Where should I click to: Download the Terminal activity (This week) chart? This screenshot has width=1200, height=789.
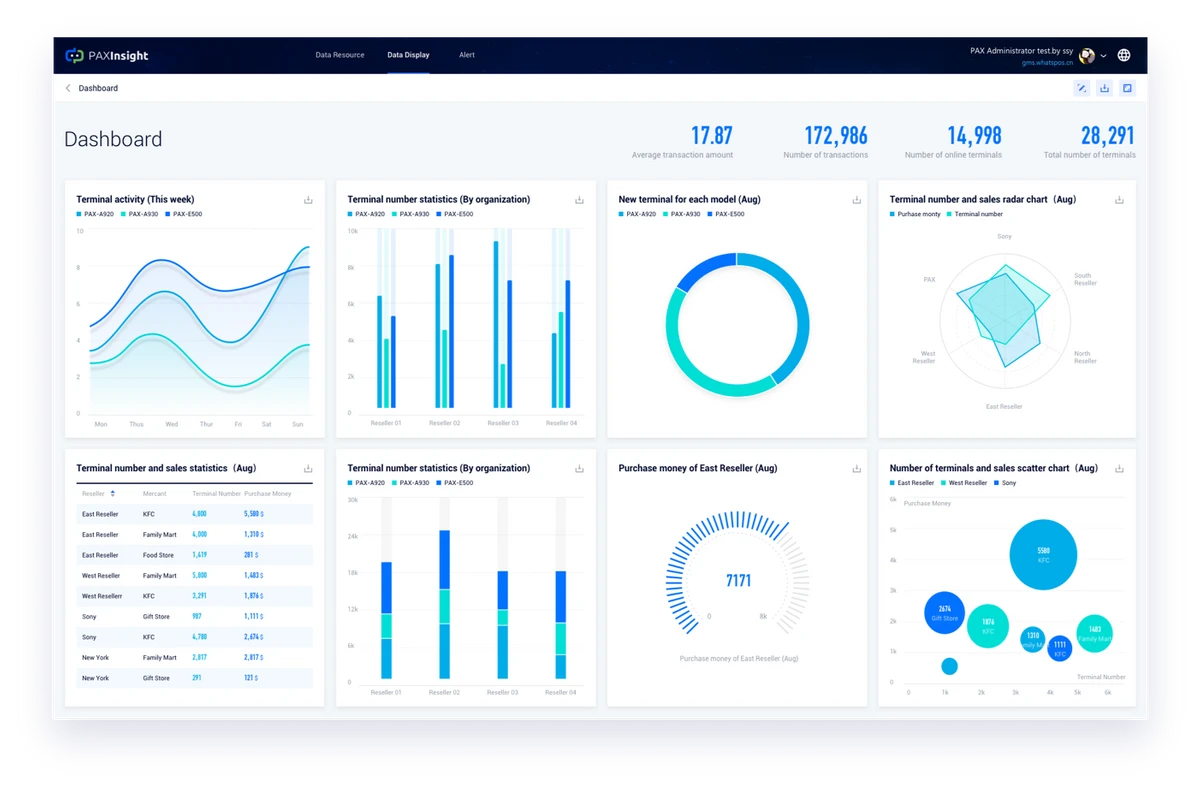coord(308,200)
